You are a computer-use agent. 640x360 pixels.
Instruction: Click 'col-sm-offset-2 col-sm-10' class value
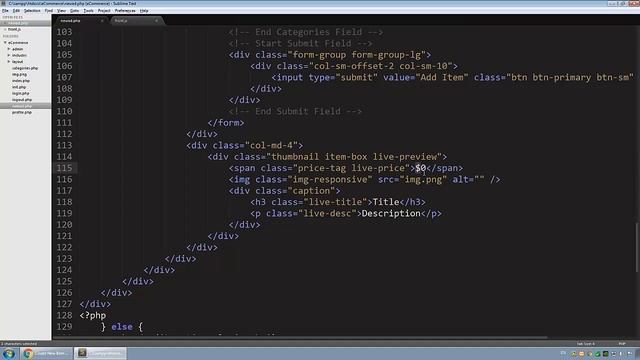pos(380,66)
